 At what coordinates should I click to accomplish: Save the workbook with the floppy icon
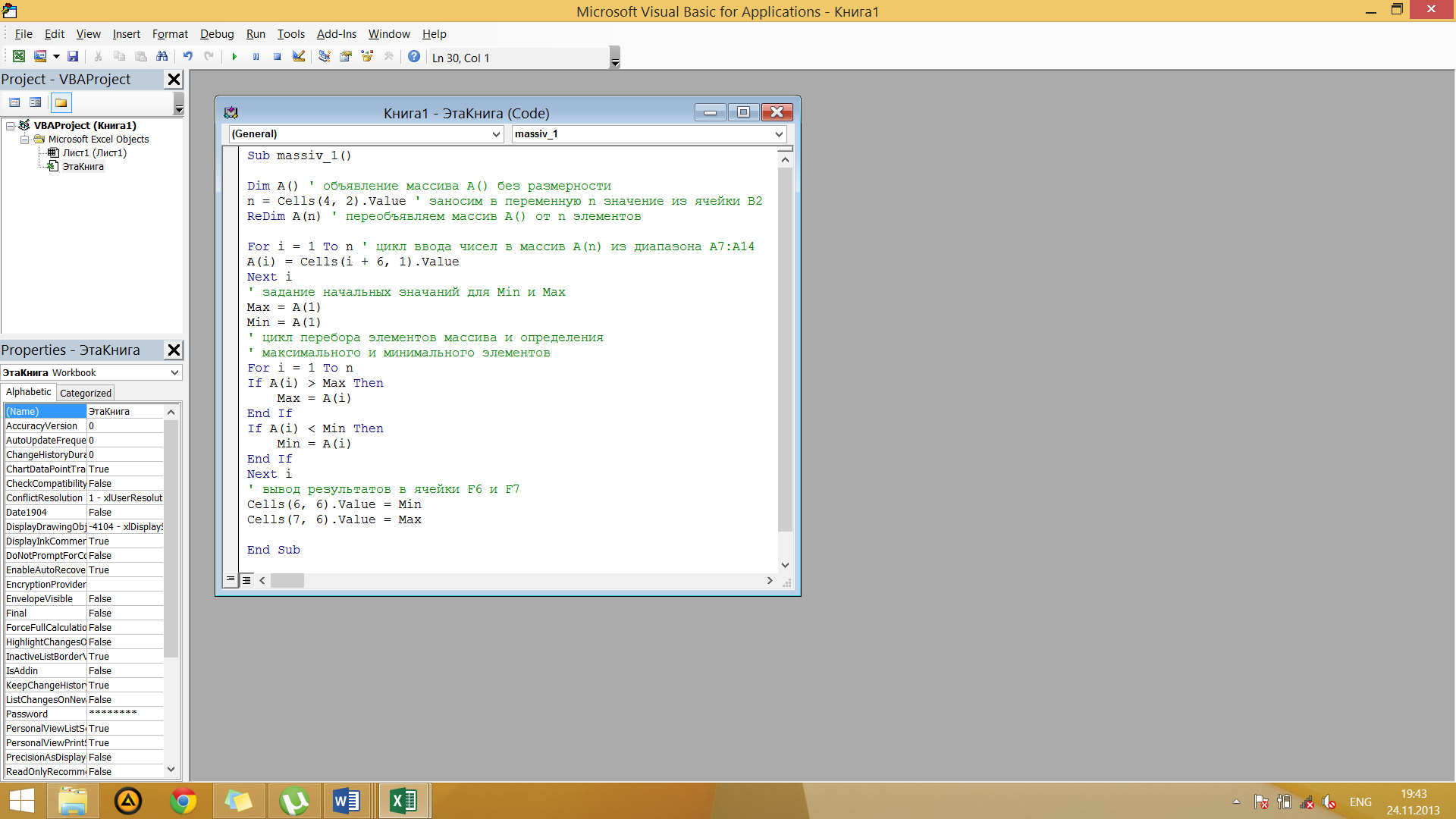[x=73, y=56]
